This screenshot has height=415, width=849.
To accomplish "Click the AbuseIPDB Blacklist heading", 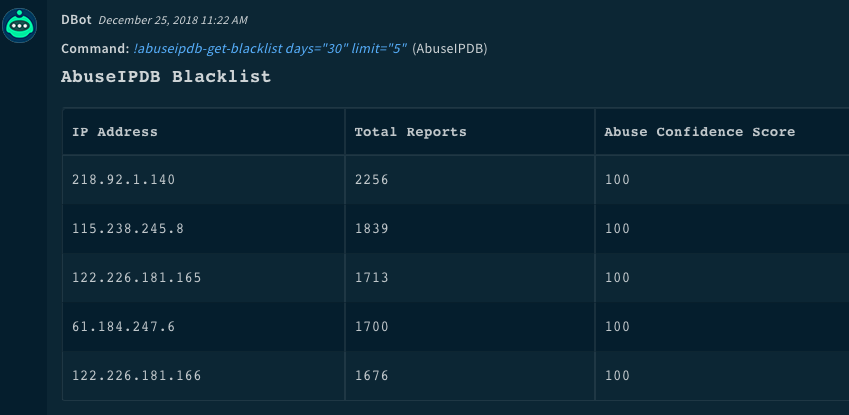I will click(166, 77).
